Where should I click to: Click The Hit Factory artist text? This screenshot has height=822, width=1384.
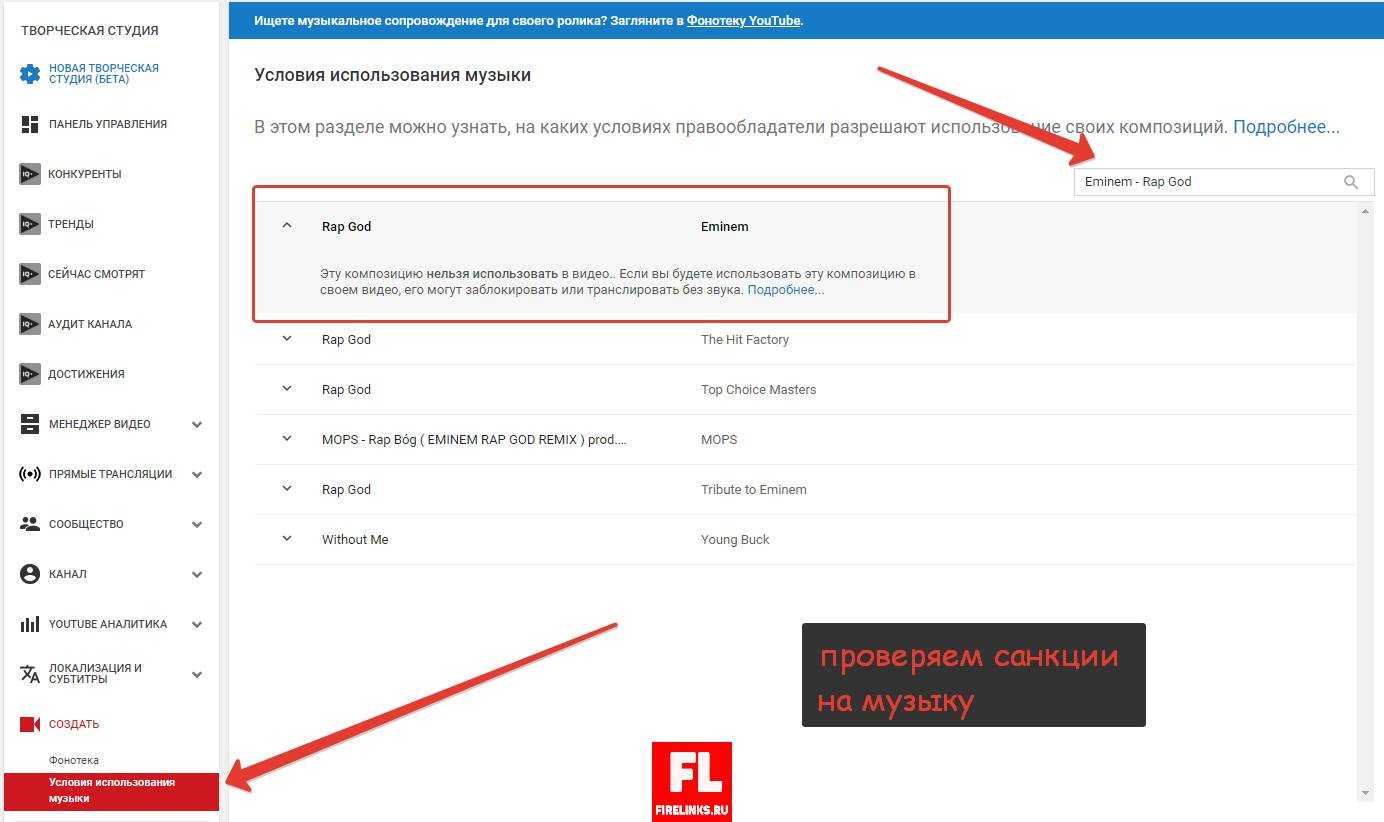pos(745,339)
